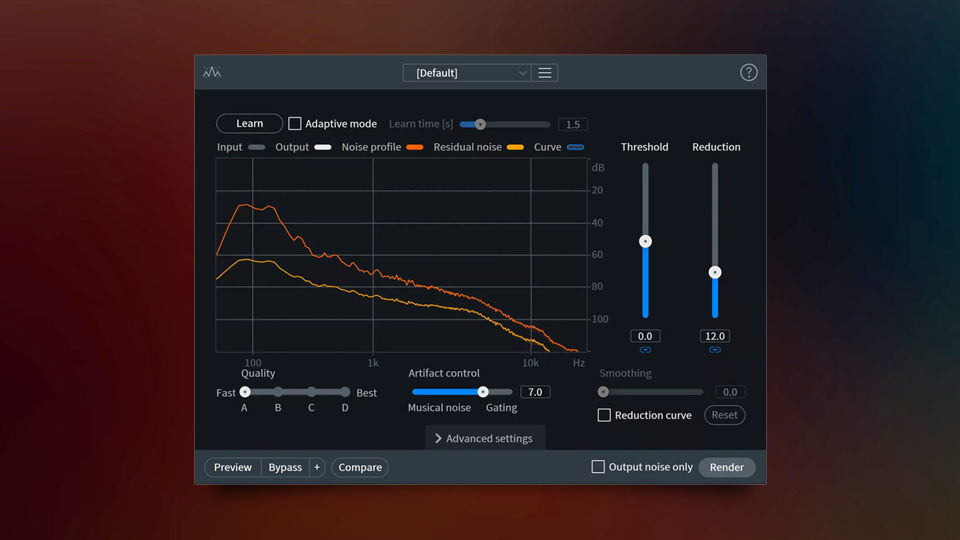Set Quality to position D
This screenshot has height=540, width=960.
(x=345, y=392)
